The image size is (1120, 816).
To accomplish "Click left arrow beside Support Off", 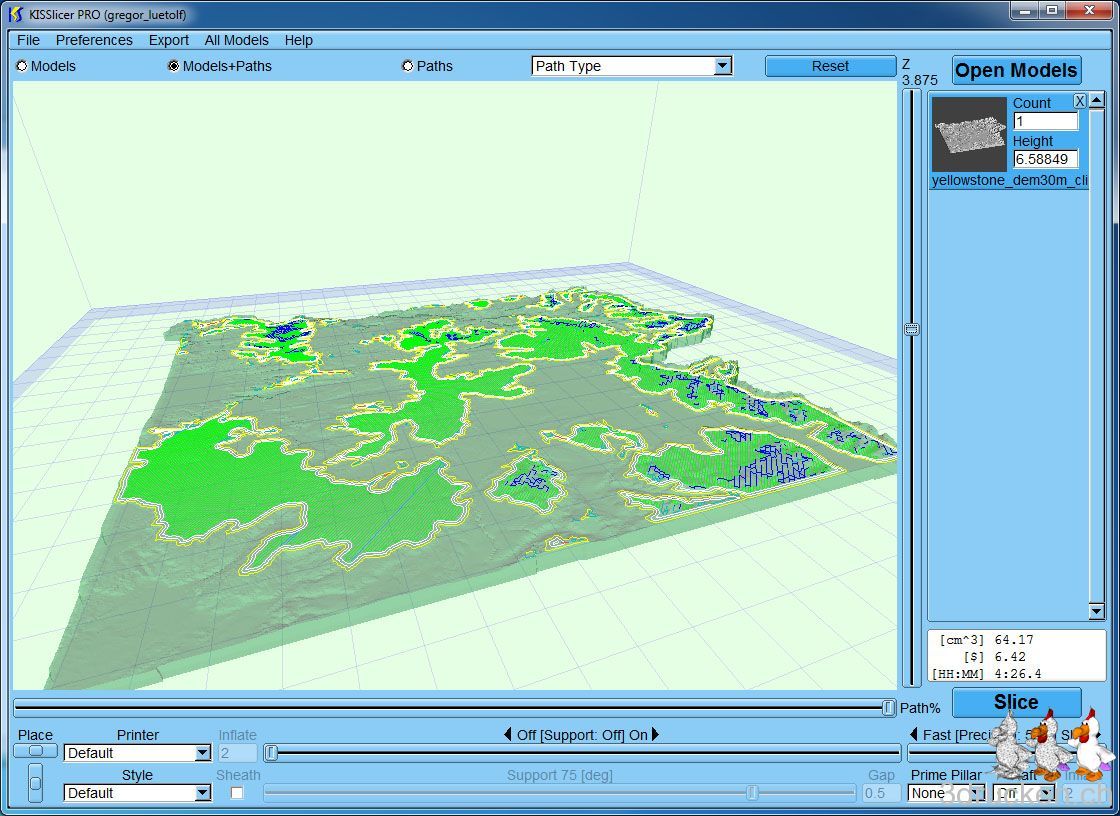I will (507, 734).
